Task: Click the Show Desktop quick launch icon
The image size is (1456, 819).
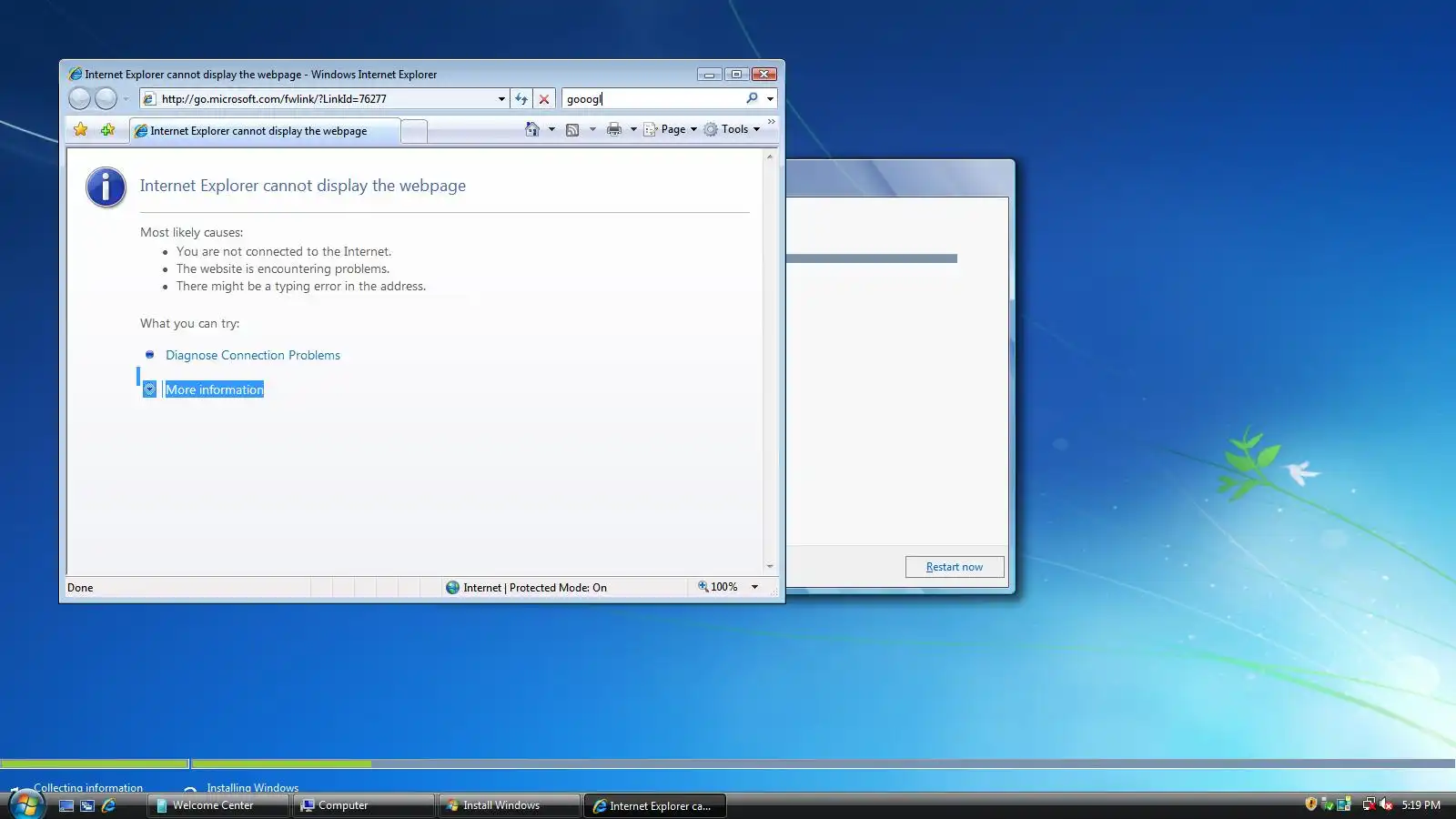Action: click(66, 805)
